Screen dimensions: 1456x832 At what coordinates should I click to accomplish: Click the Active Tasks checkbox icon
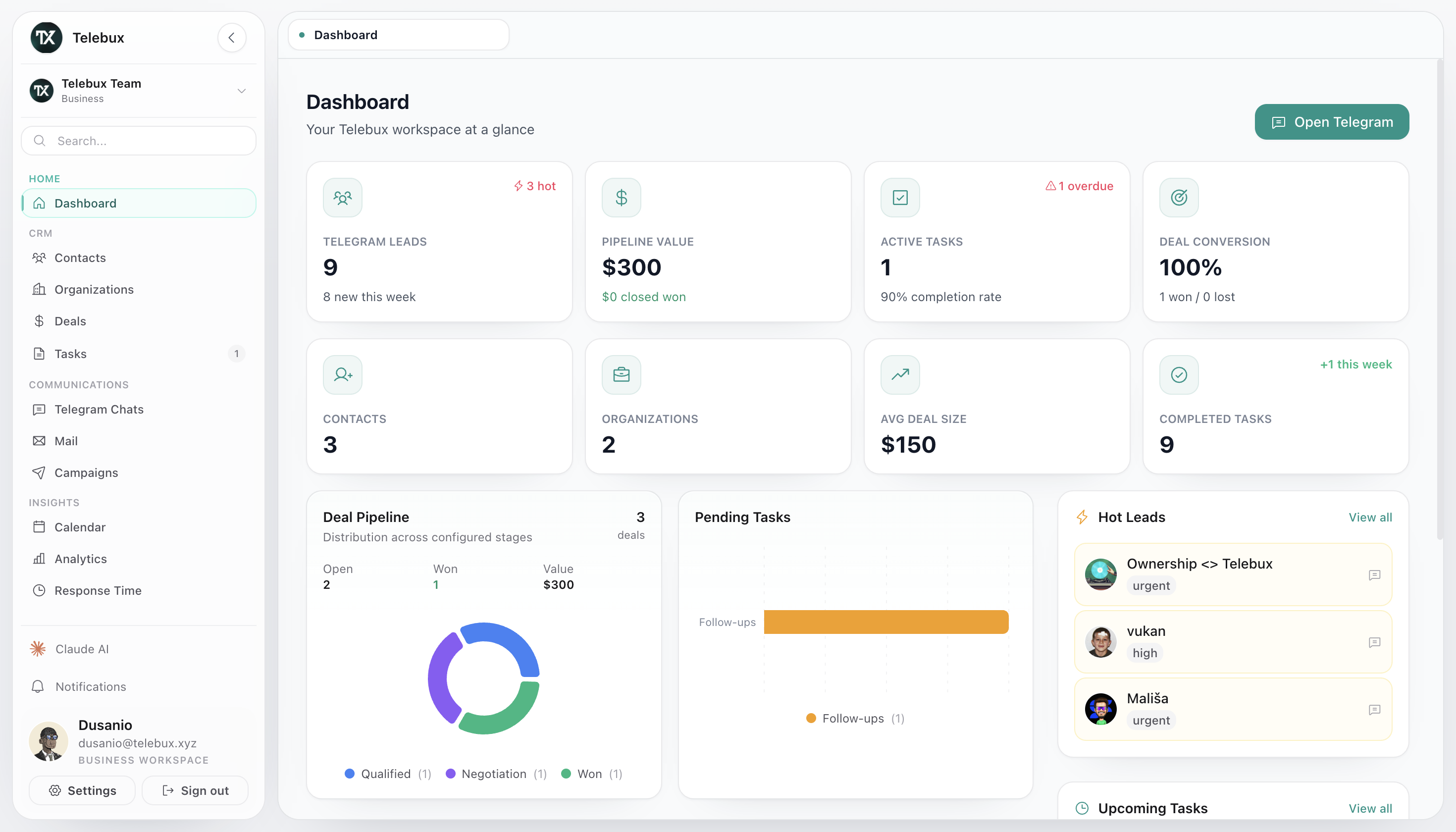900,198
